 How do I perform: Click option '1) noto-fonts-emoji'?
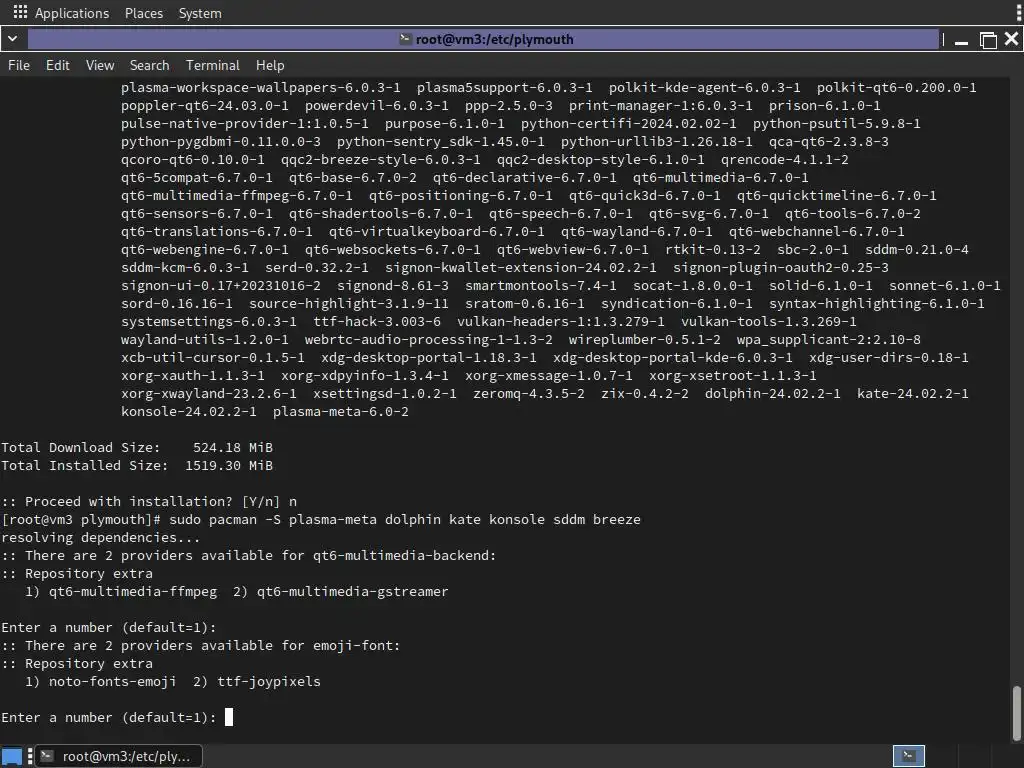[x=101, y=681]
